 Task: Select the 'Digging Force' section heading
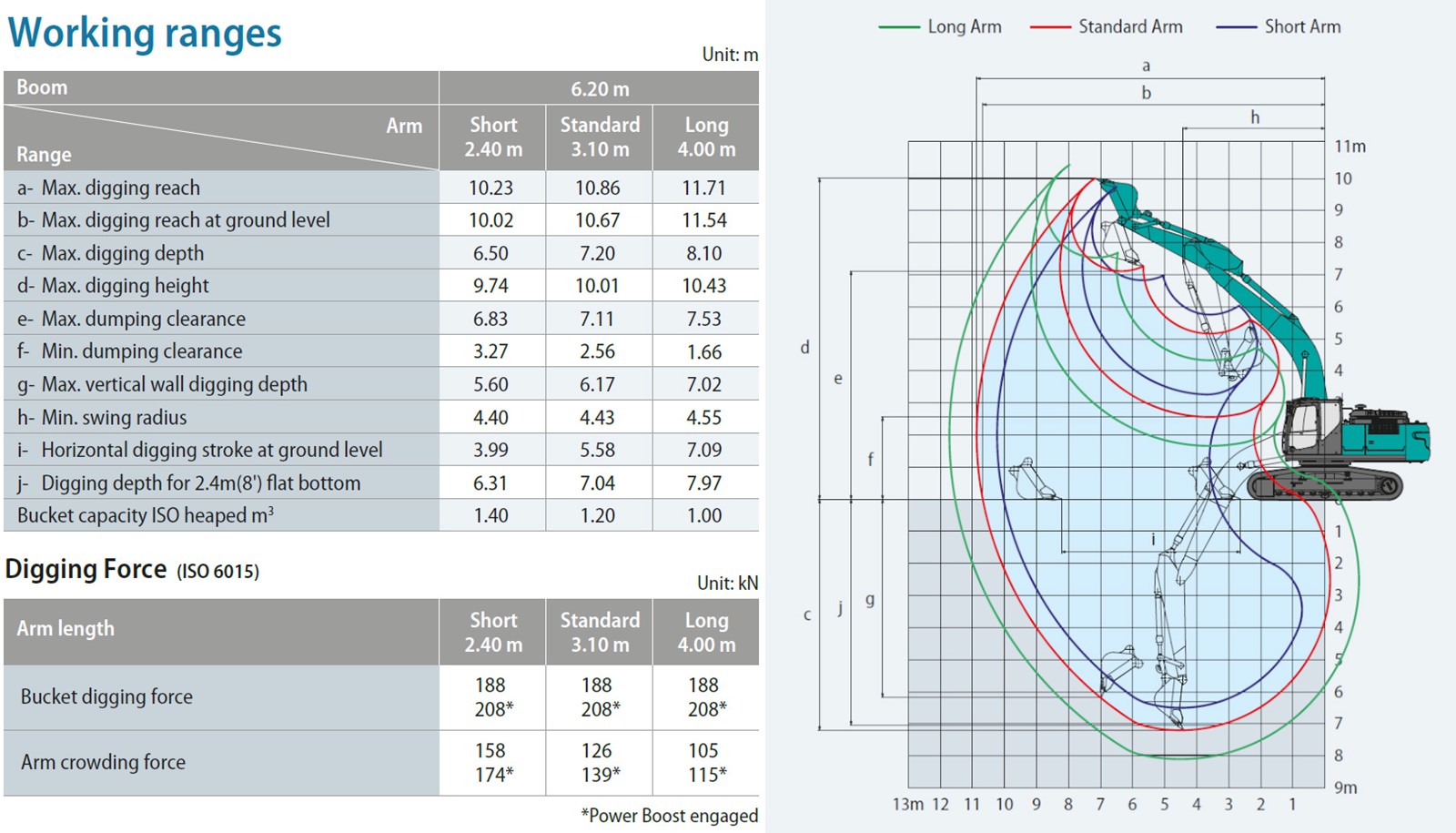coord(86,570)
